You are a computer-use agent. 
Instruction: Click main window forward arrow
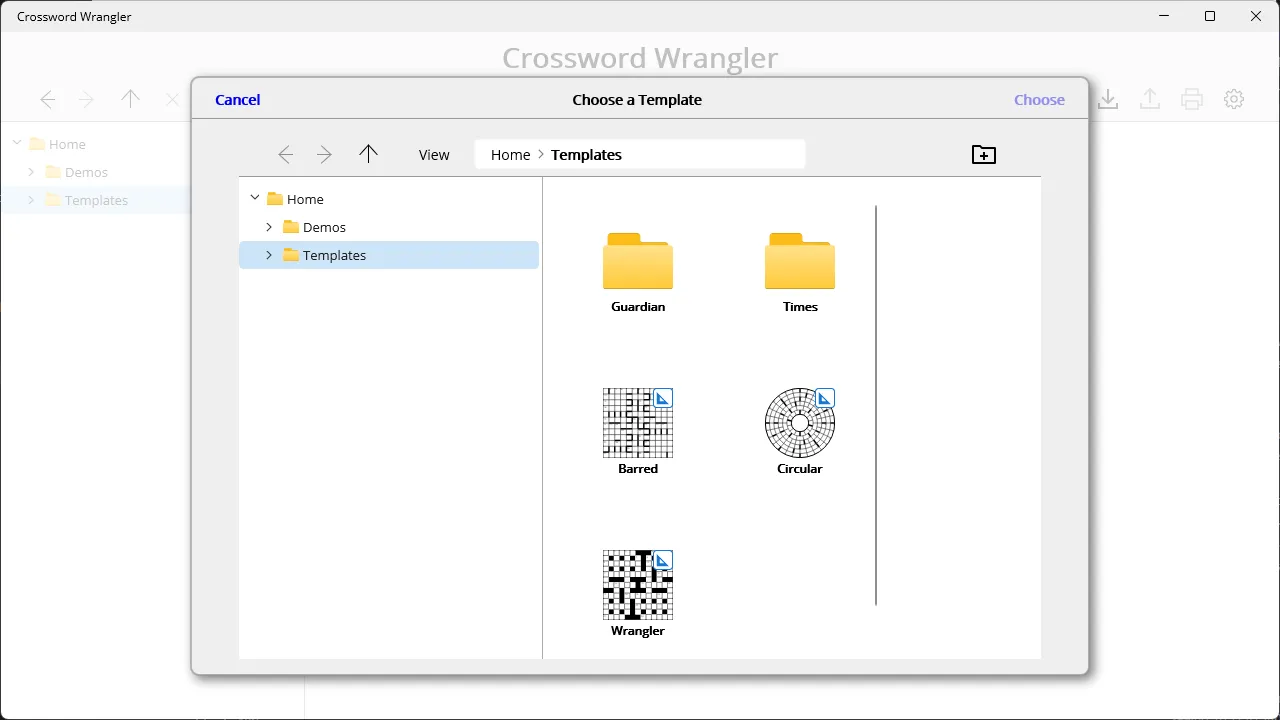click(x=86, y=99)
